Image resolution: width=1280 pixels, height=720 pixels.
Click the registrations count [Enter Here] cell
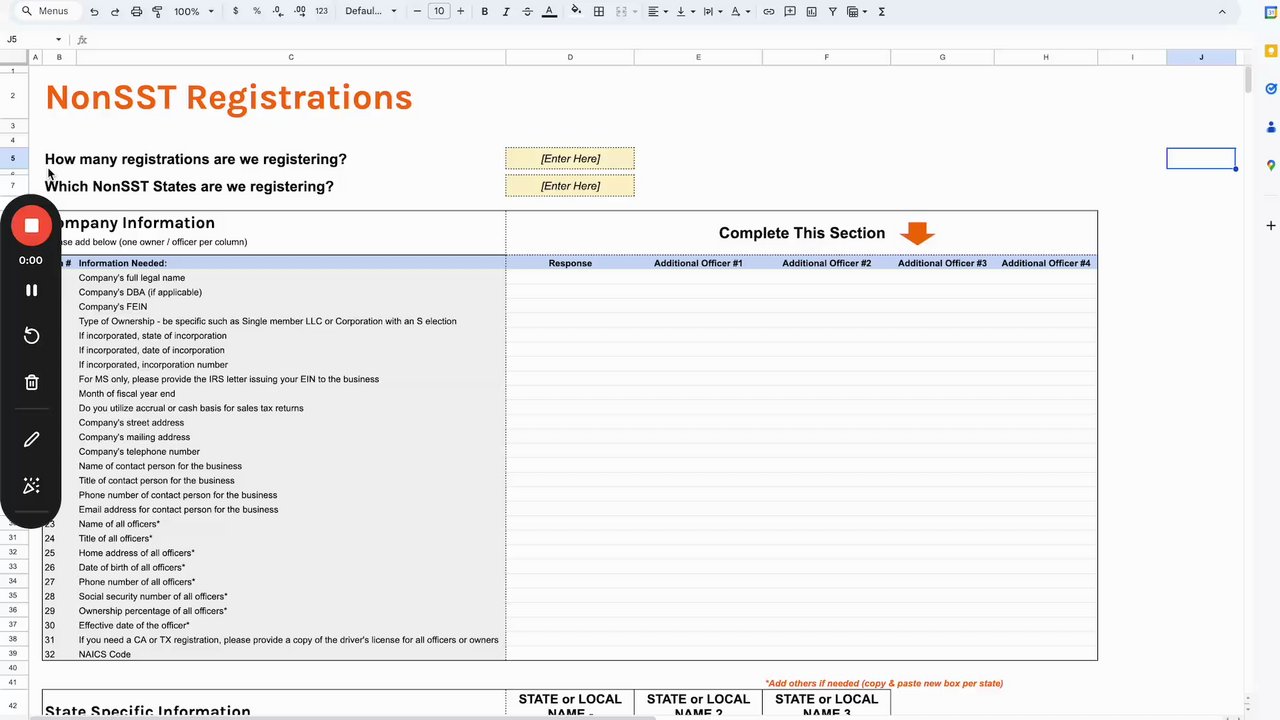point(570,158)
